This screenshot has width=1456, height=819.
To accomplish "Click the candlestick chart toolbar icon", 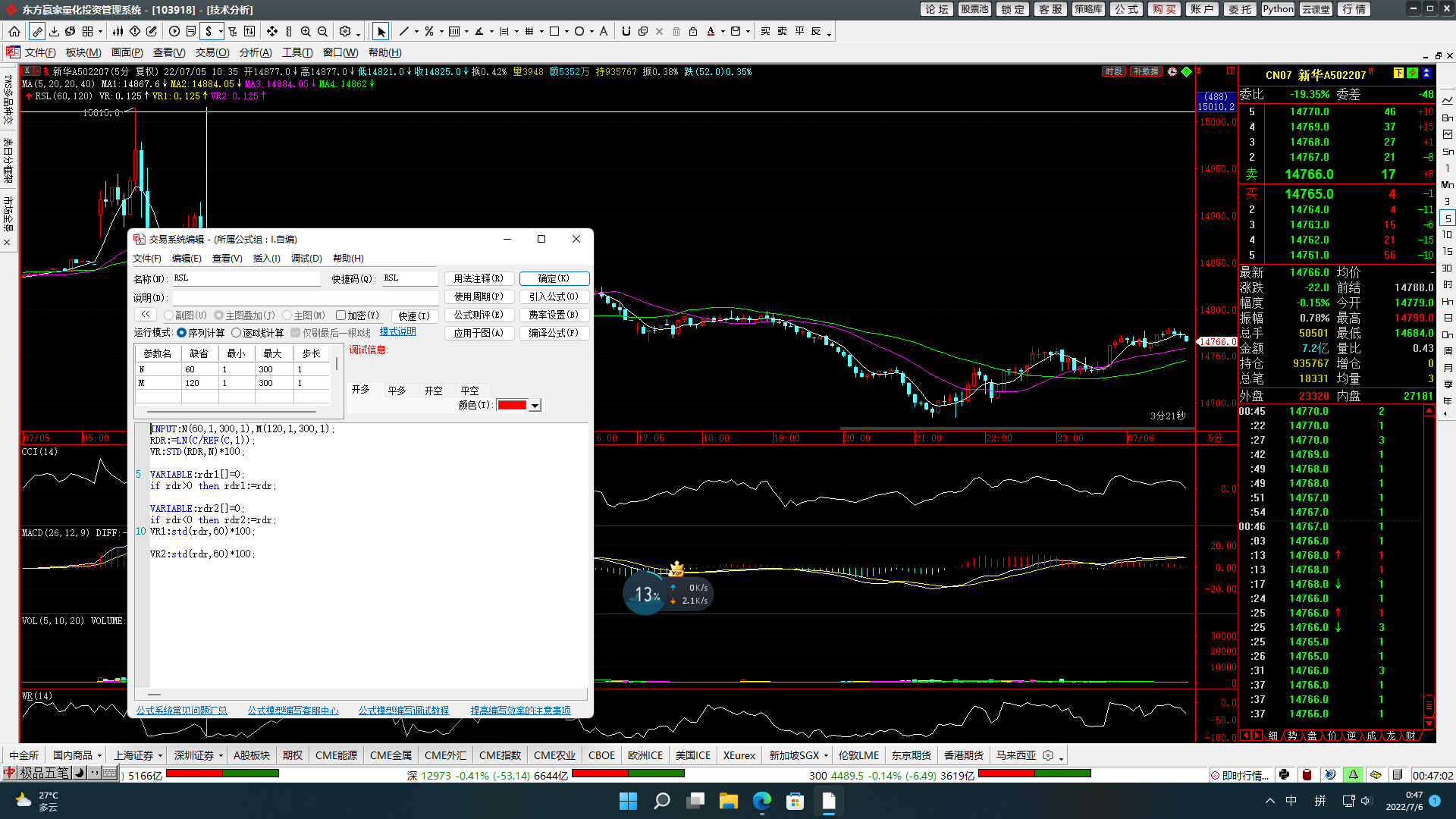I will [x=118, y=31].
